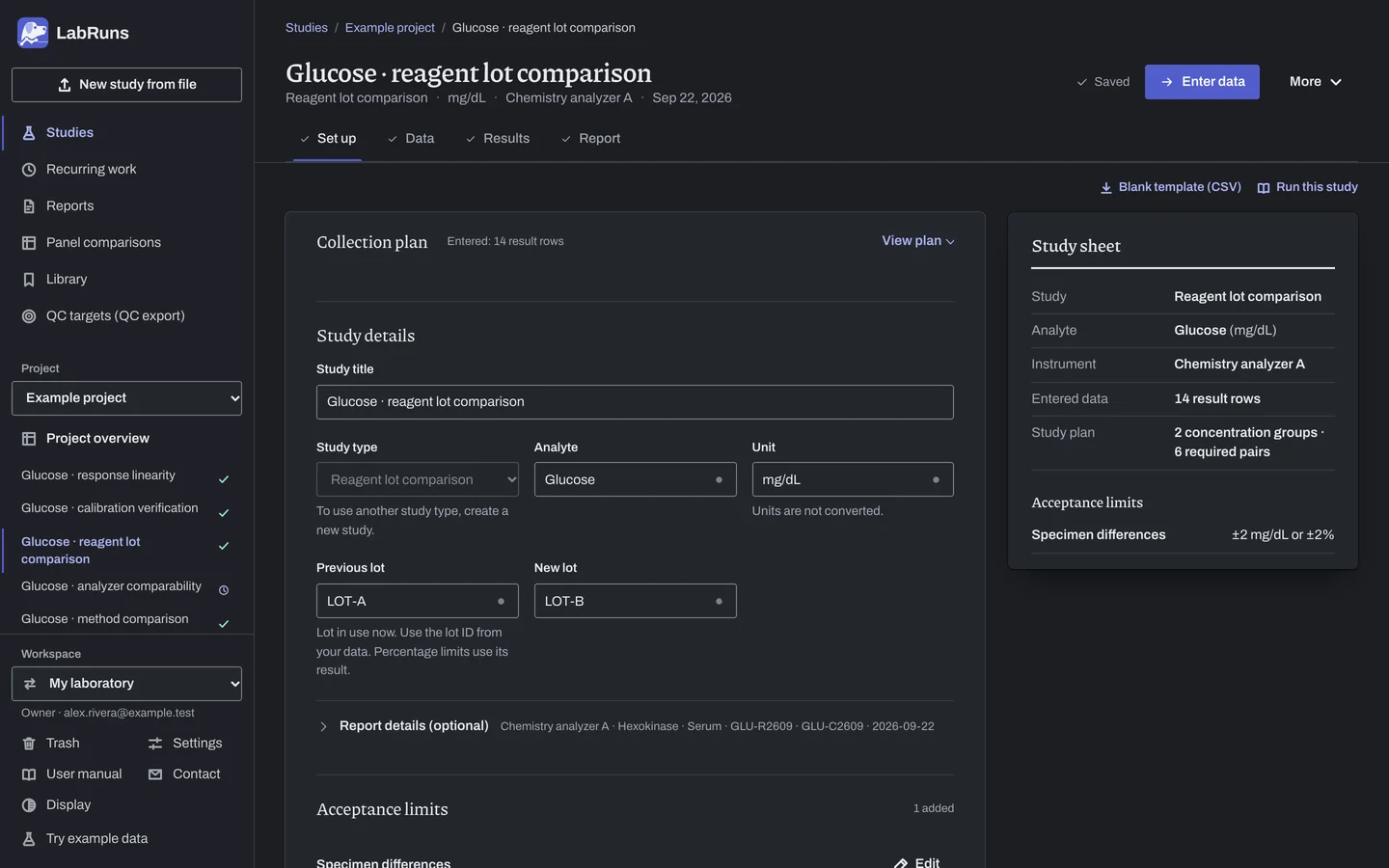Open QC targets (QC export)
The width and height of the screenshot is (1389, 868).
(103, 316)
